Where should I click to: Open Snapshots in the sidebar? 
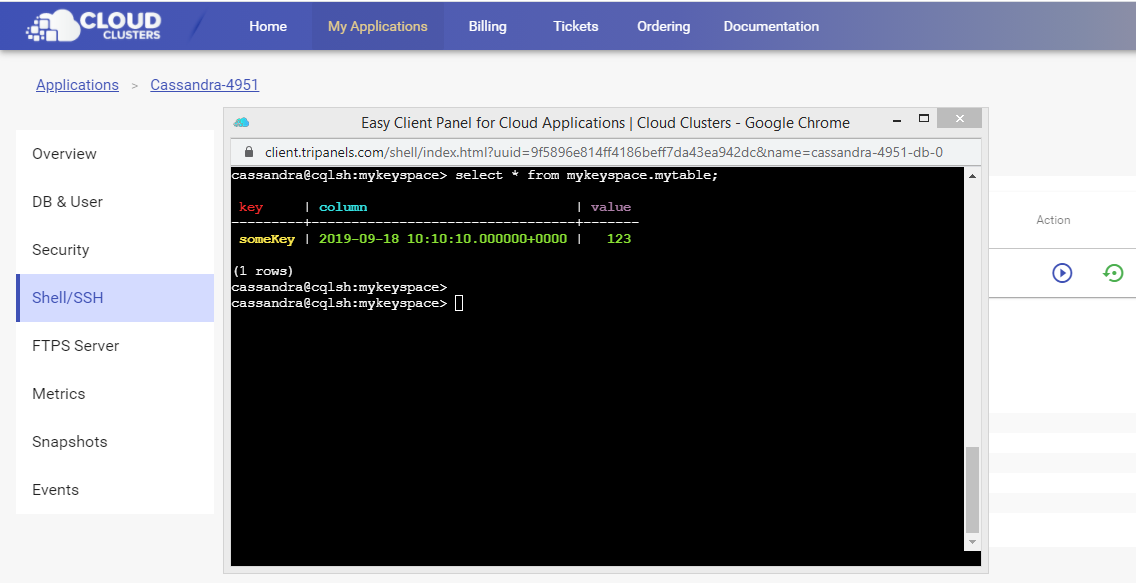point(114,442)
